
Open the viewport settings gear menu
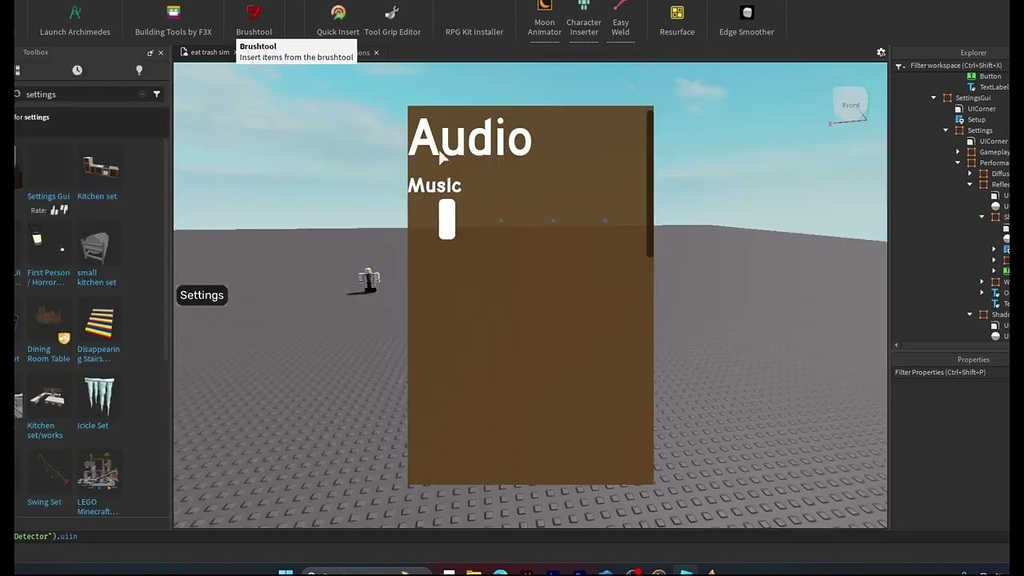tap(881, 52)
